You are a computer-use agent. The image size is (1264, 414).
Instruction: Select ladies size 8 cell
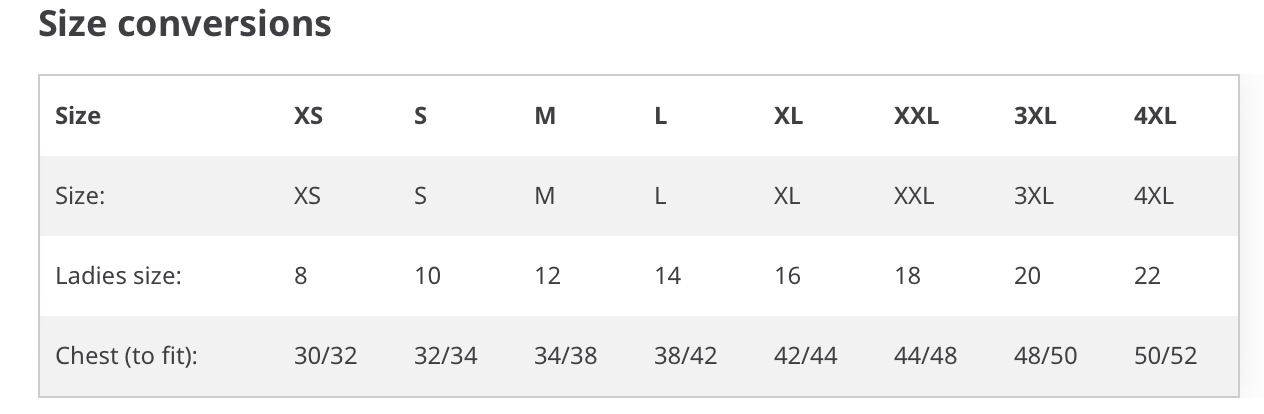tap(301, 276)
